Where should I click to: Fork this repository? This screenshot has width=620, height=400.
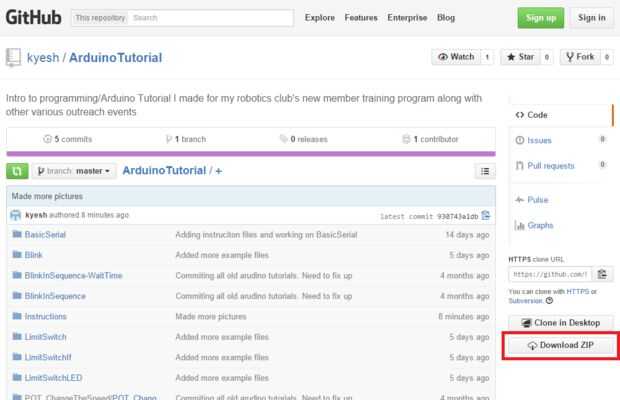pos(580,57)
